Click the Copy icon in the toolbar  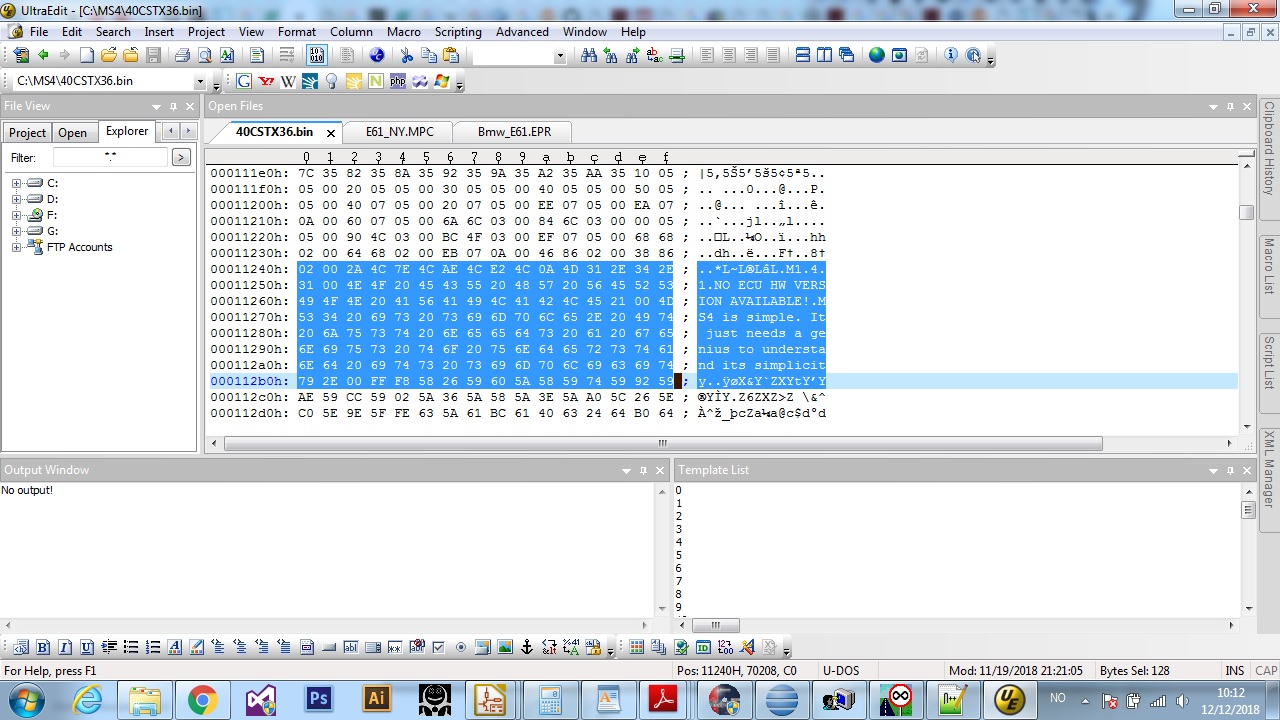[429, 55]
